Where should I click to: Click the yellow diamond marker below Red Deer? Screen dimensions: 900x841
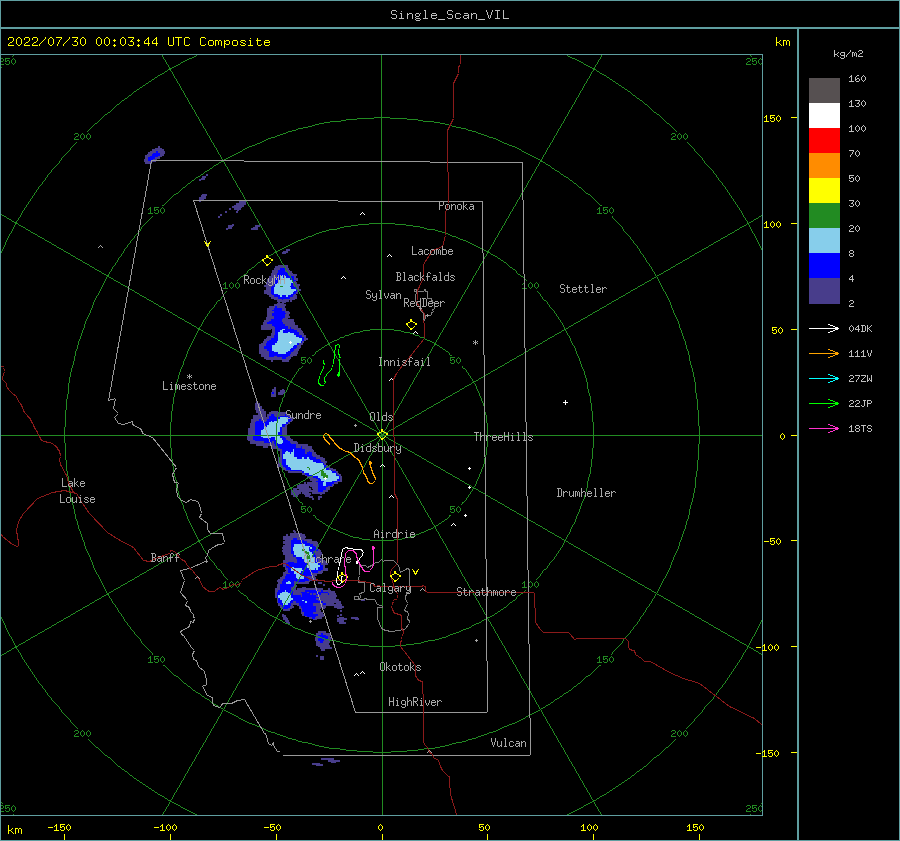pos(411,325)
